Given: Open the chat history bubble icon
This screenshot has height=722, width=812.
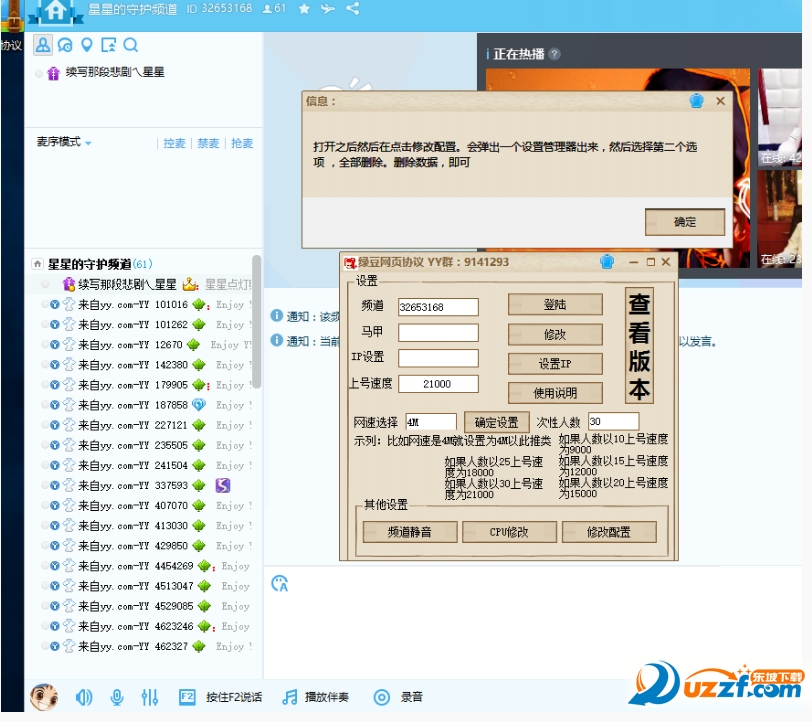Looking at the screenshot, I should point(65,46).
